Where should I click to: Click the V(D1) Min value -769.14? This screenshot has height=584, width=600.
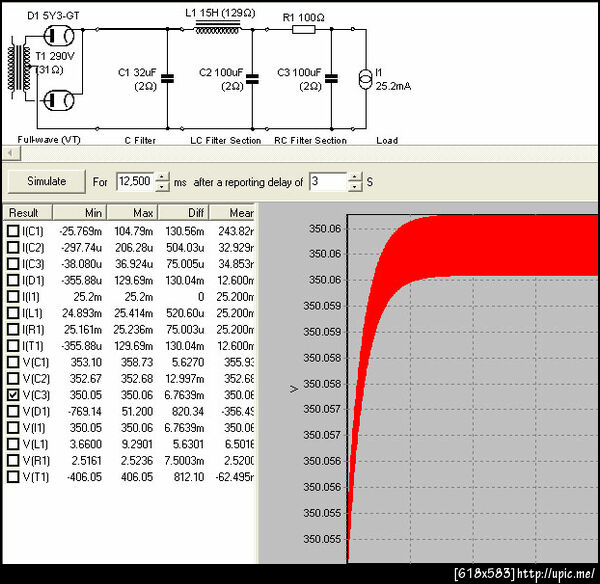(85, 411)
